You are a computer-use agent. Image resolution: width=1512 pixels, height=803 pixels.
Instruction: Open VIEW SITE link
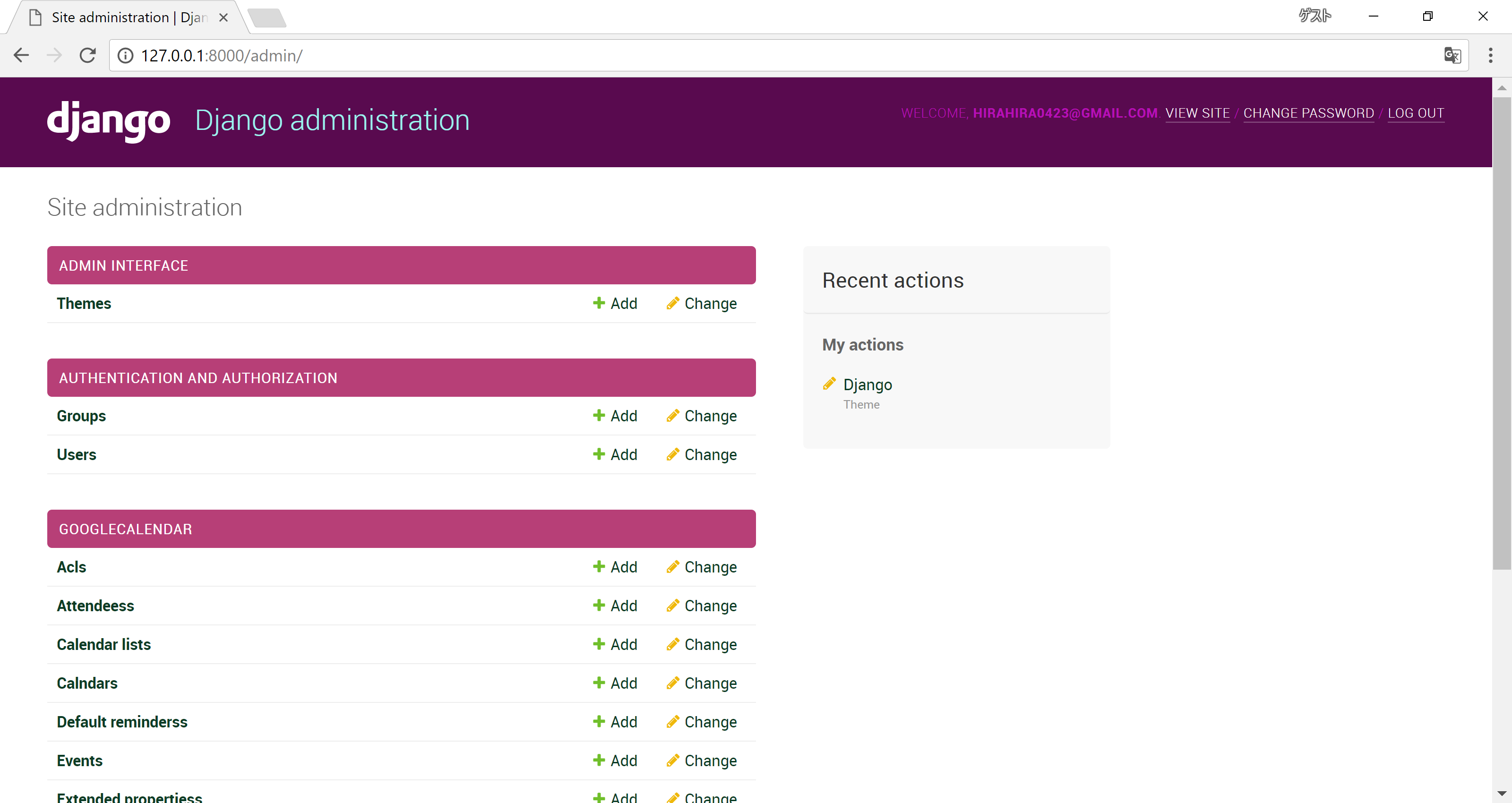[1197, 113]
